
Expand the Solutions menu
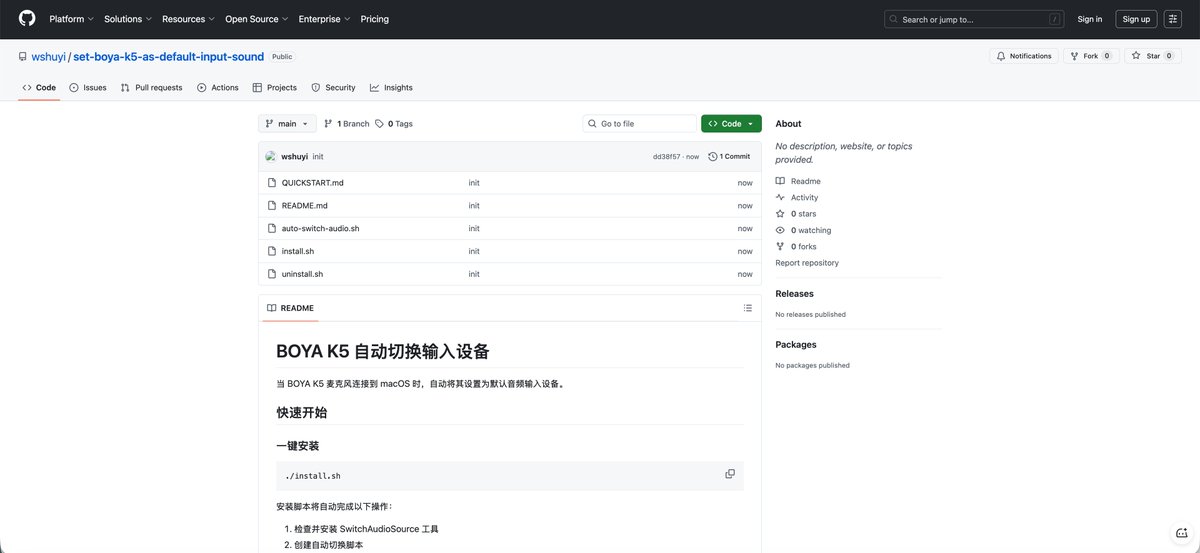(x=128, y=19)
